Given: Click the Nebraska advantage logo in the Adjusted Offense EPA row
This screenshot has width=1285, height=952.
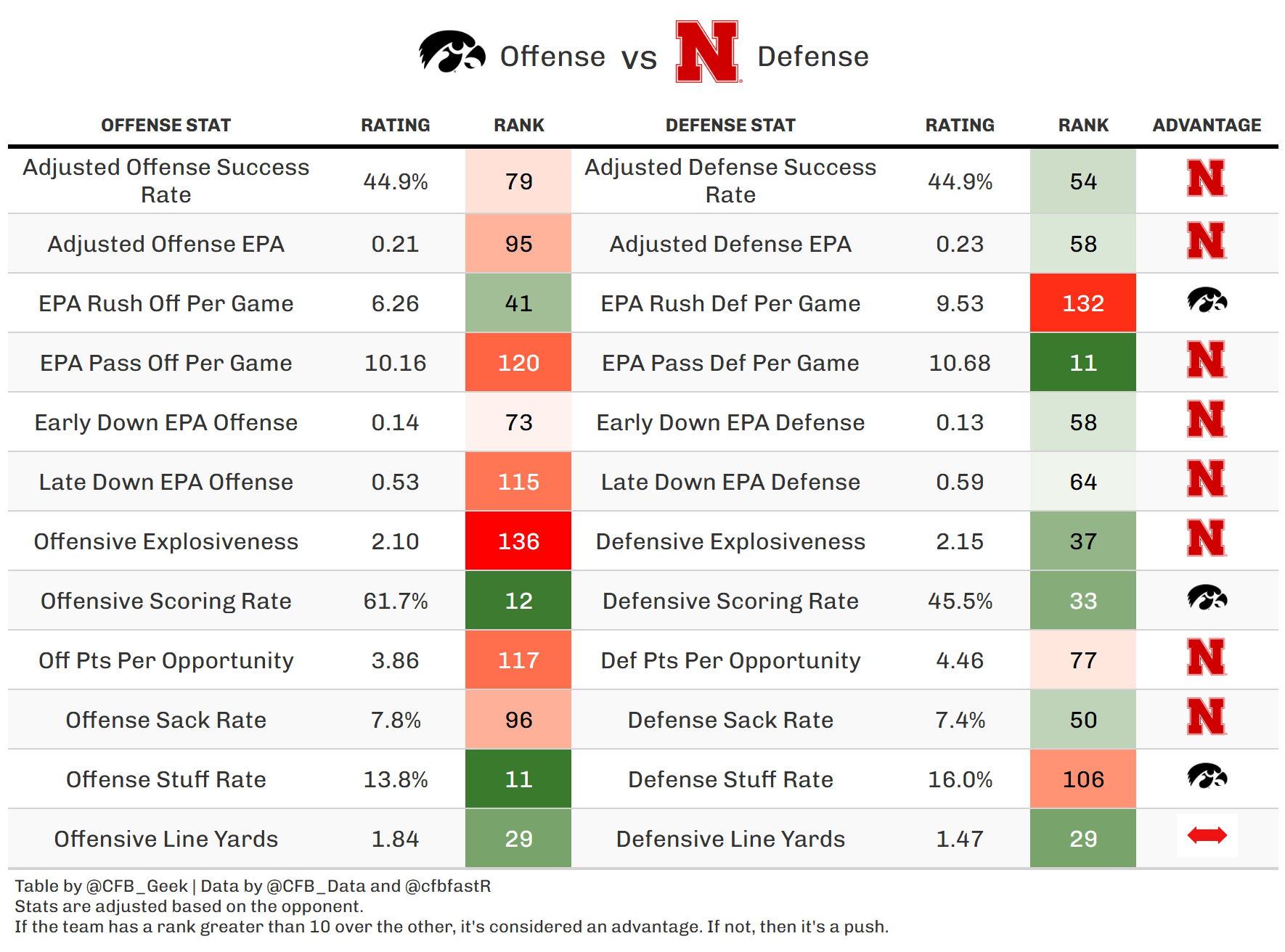Looking at the screenshot, I should click(1207, 241).
